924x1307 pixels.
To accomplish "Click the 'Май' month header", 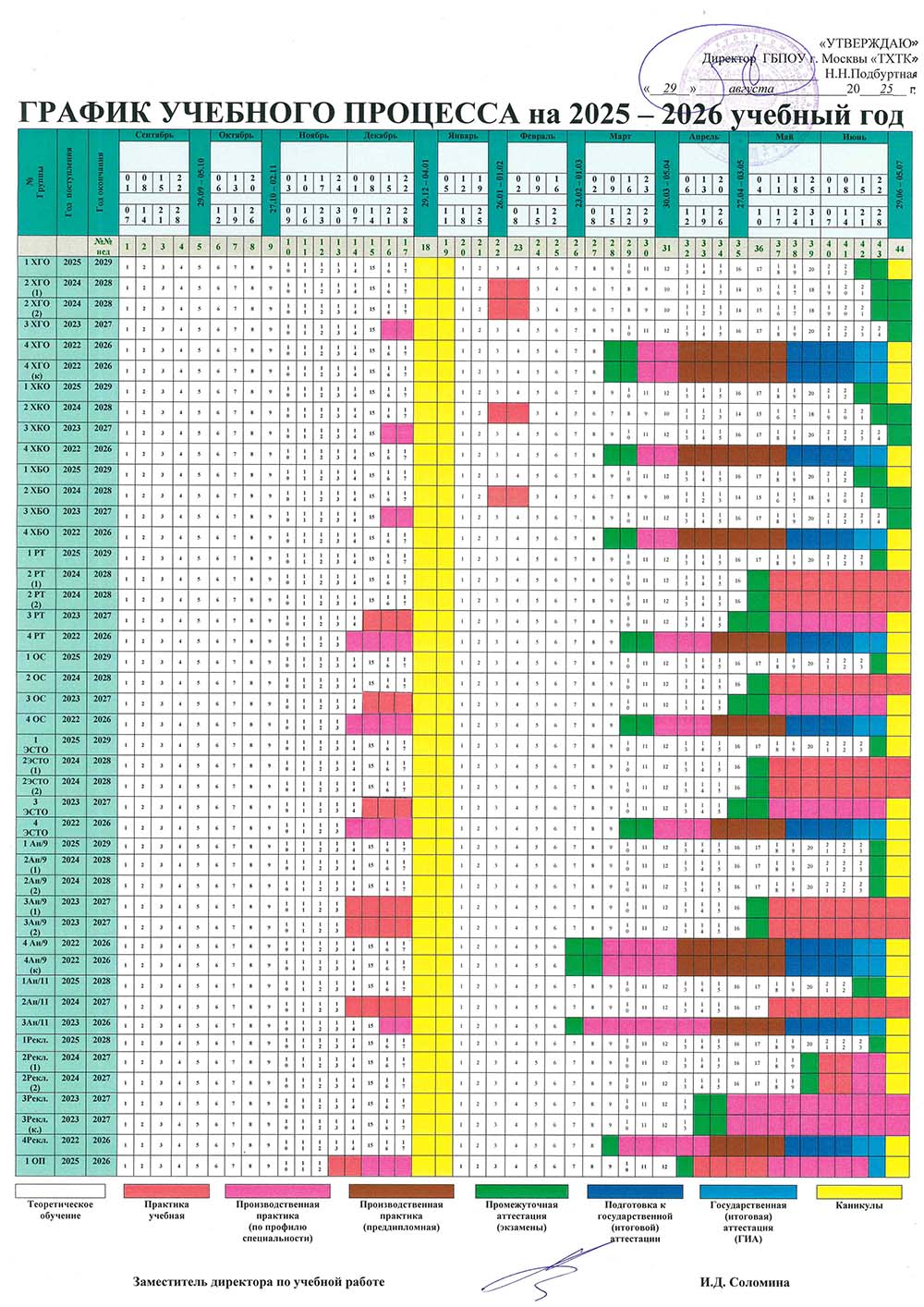I will (x=784, y=136).
